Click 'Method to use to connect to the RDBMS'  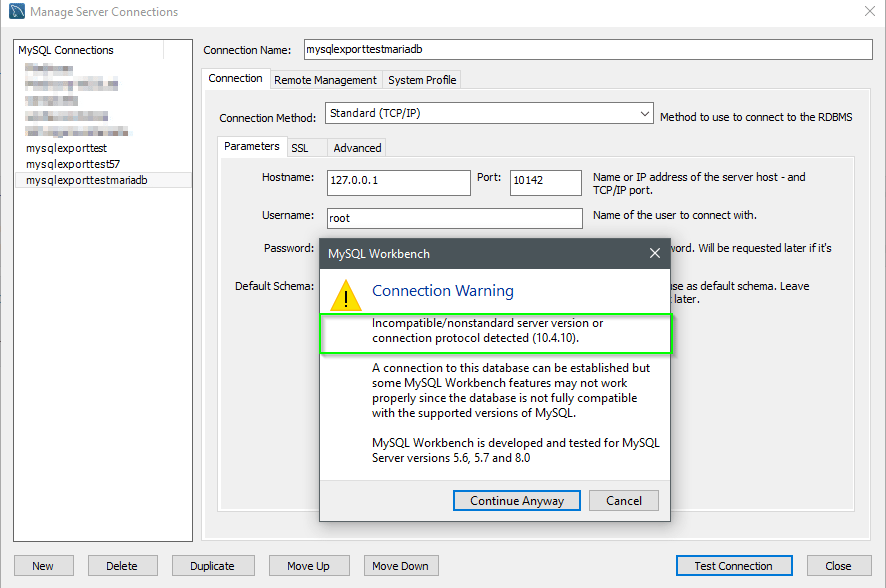pyautogui.click(x=756, y=117)
